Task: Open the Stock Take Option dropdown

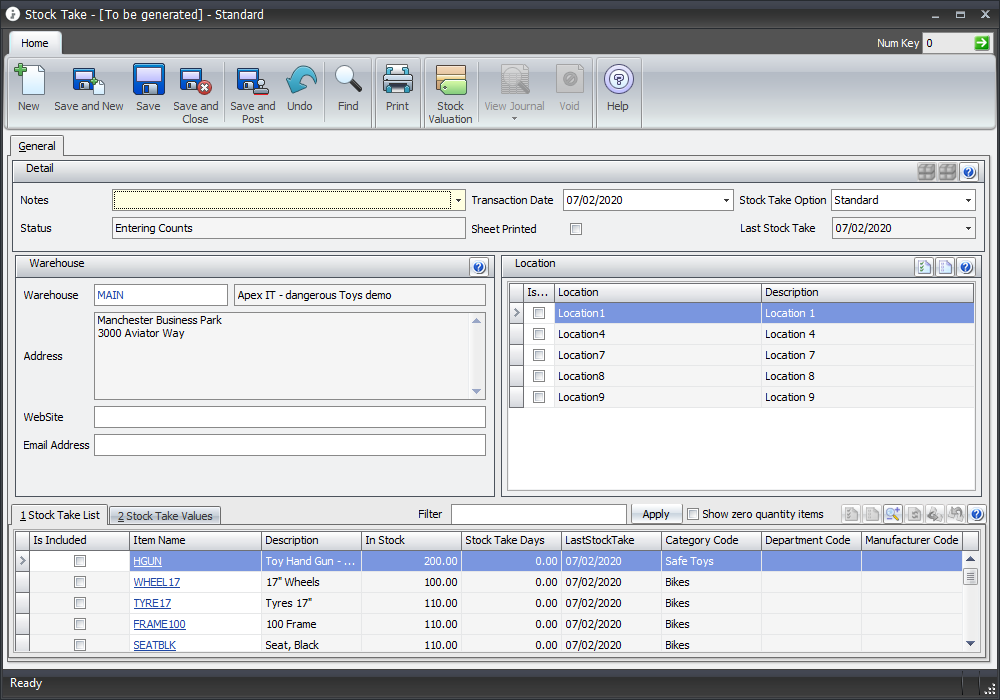Action: (x=969, y=200)
